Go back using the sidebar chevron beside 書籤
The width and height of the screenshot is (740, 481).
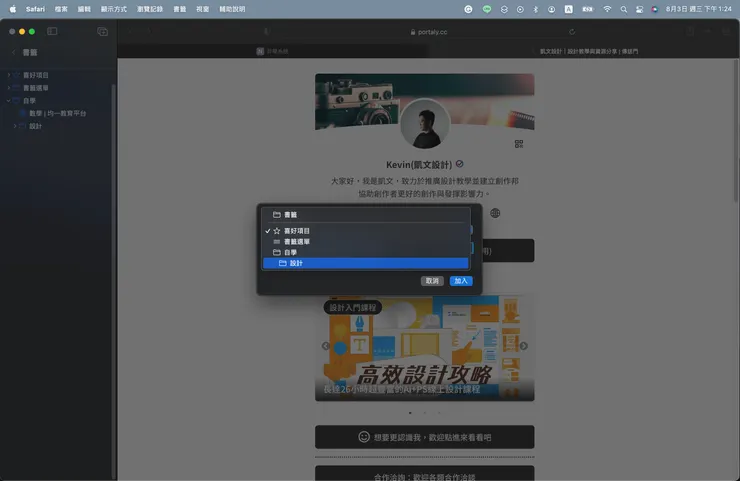click(x=14, y=52)
